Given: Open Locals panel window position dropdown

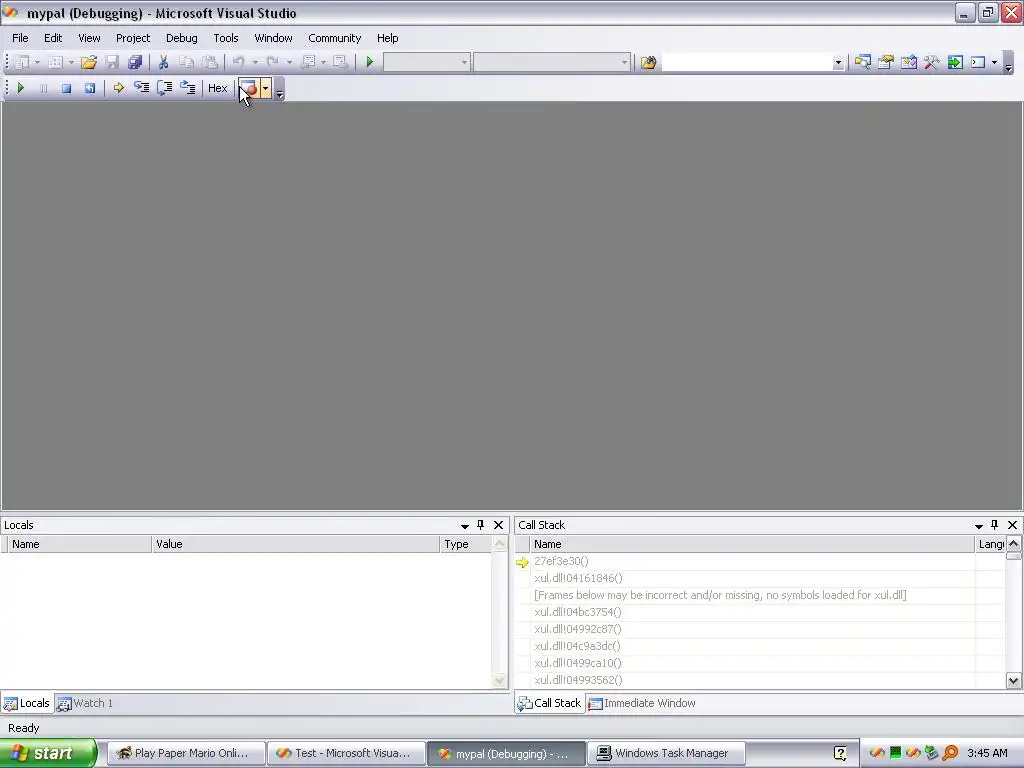Looking at the screenshot, I should (465, 526).
